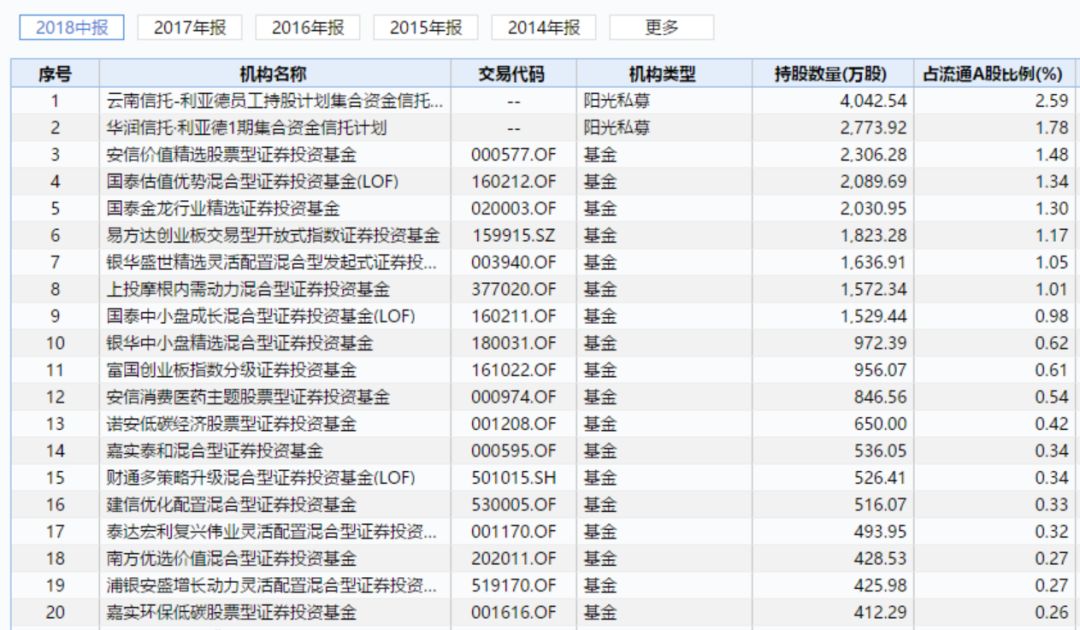Click the 更多 button for more reports

click(x=662, y=28)
